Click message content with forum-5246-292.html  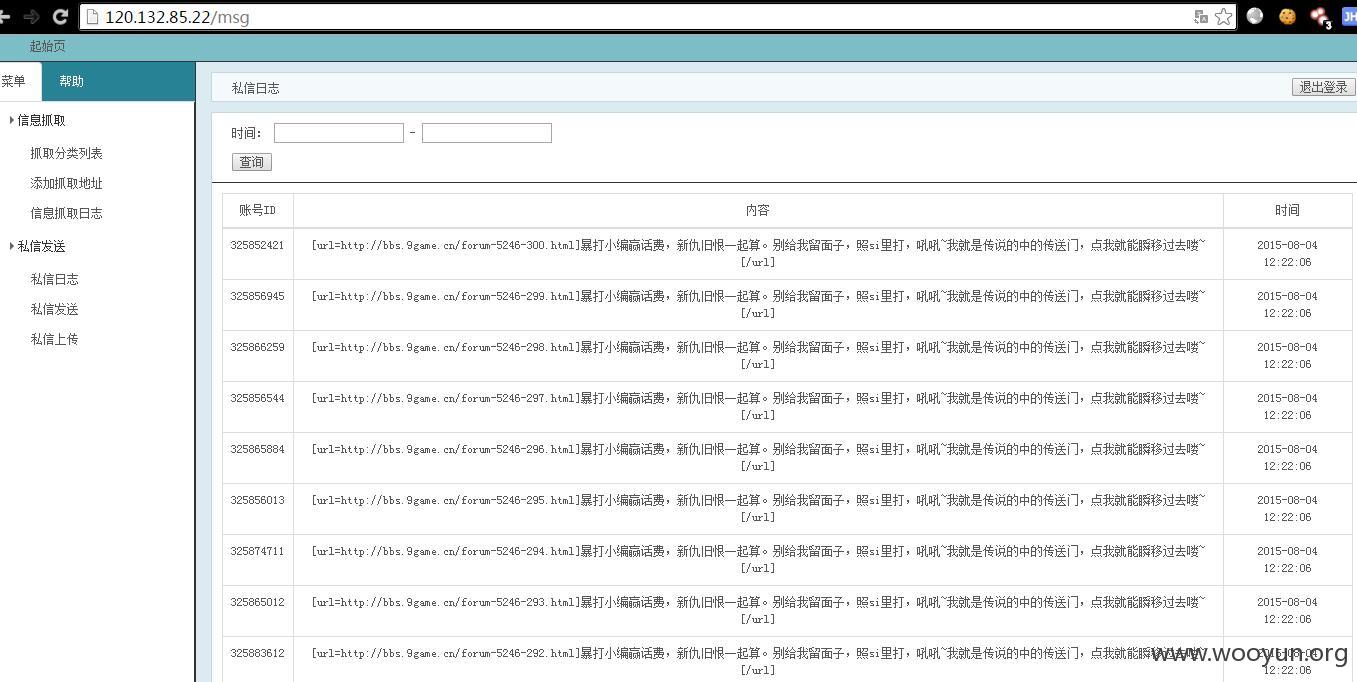pyautogui.click(x=758, y=662)
